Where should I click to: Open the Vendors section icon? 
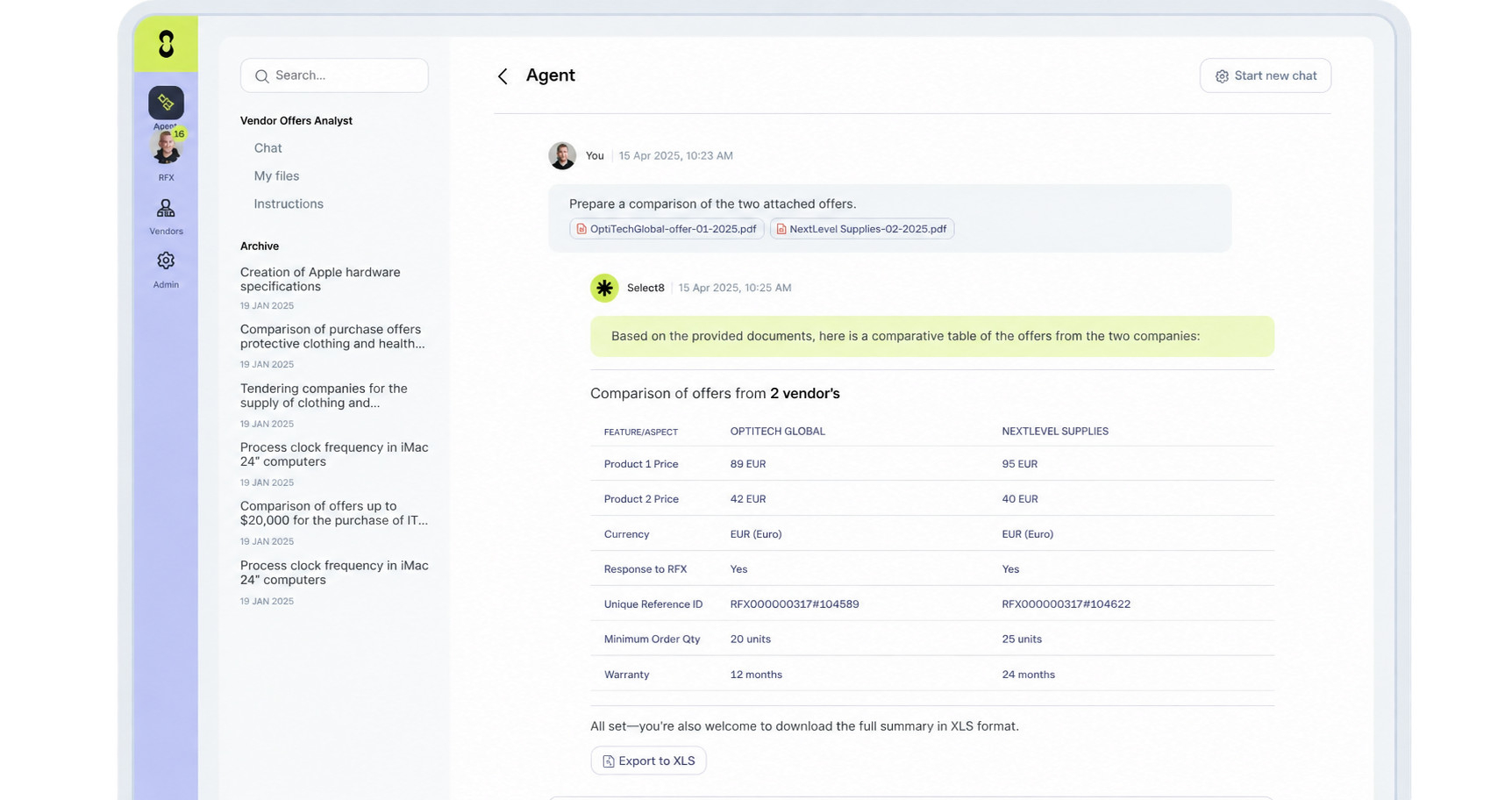[x=166, y=208]
